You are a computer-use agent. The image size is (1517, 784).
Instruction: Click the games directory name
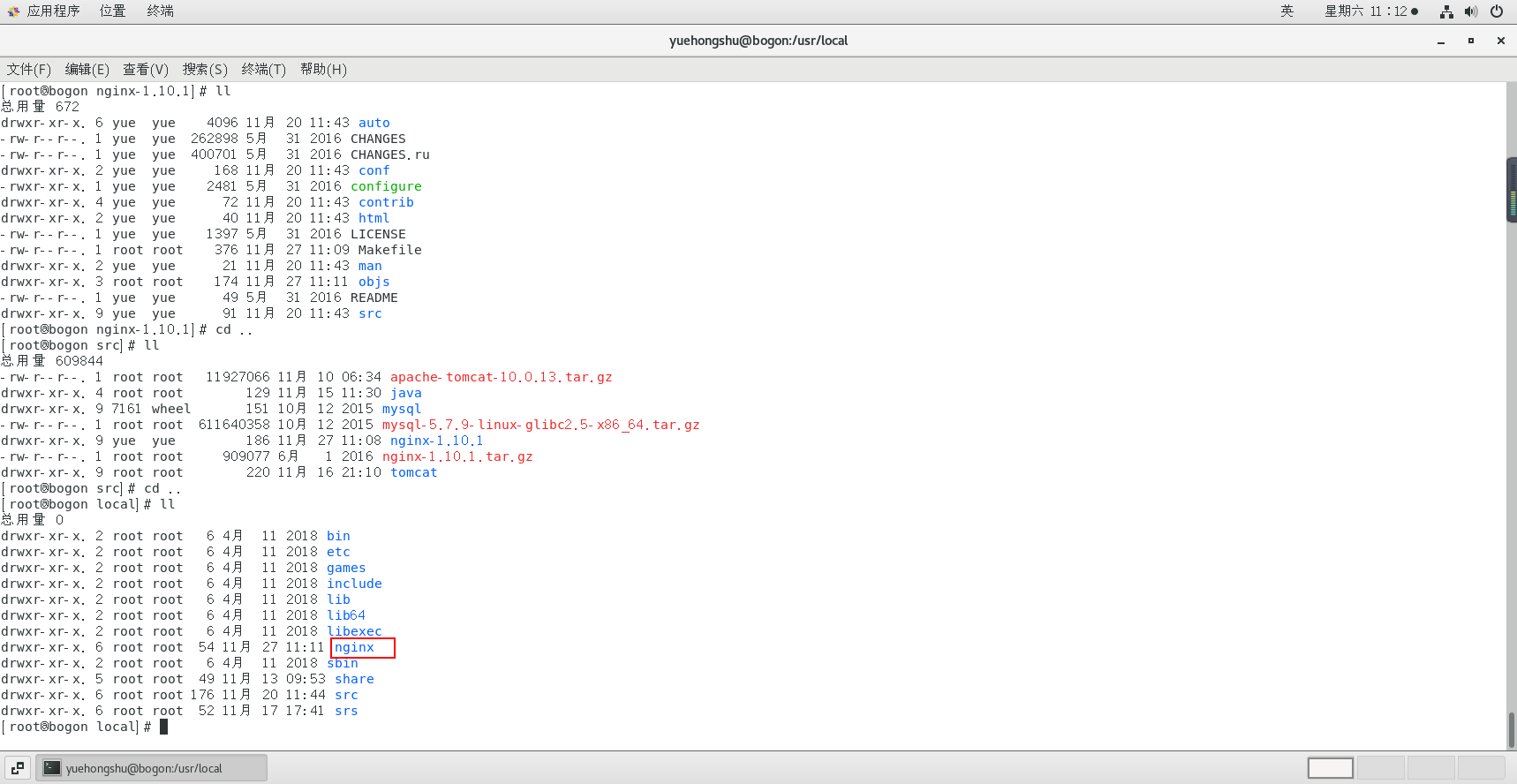click(x=346, y=568)
